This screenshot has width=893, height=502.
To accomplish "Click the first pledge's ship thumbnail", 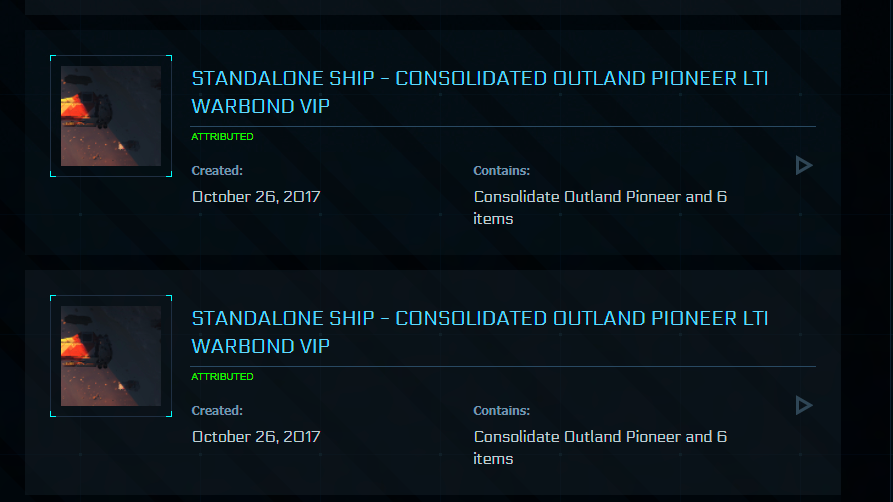I will [111, 116].
